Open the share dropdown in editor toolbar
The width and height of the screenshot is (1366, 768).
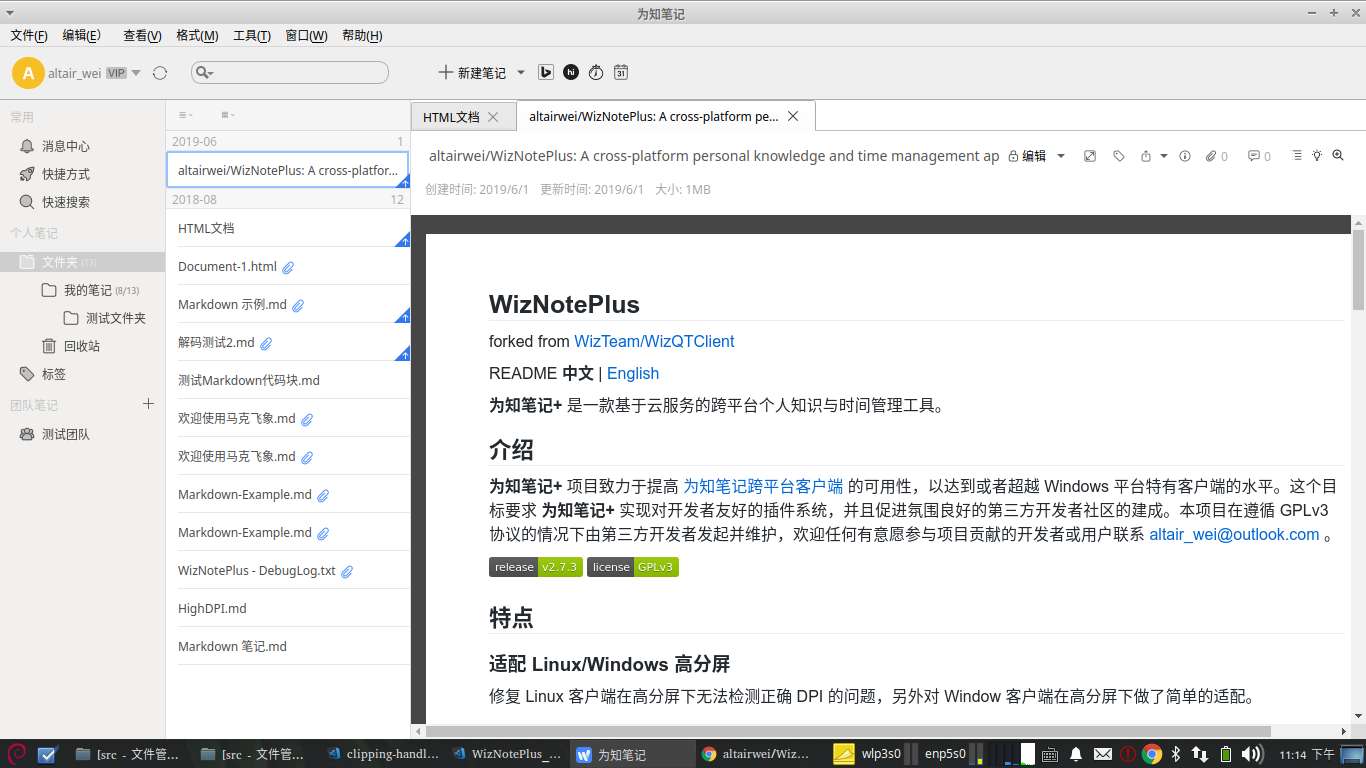coord(1146,156)
